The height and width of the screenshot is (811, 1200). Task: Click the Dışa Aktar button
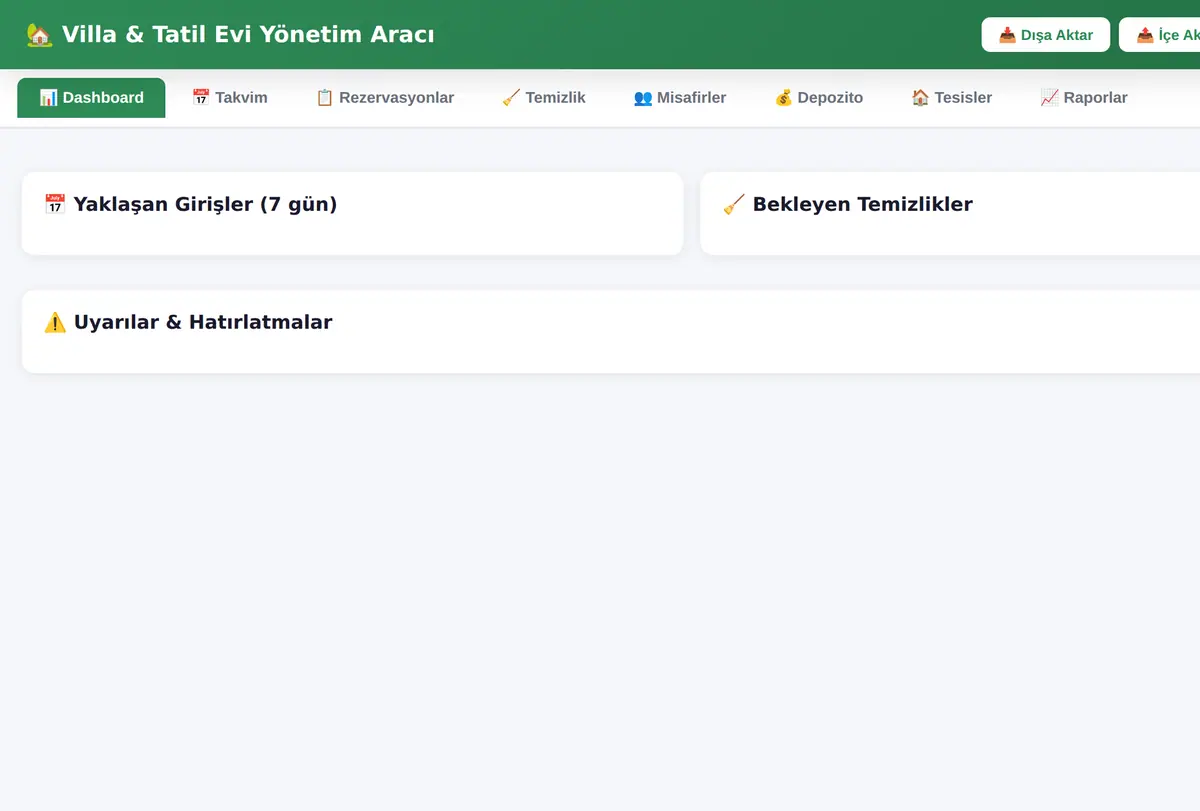click(1046, 35)
